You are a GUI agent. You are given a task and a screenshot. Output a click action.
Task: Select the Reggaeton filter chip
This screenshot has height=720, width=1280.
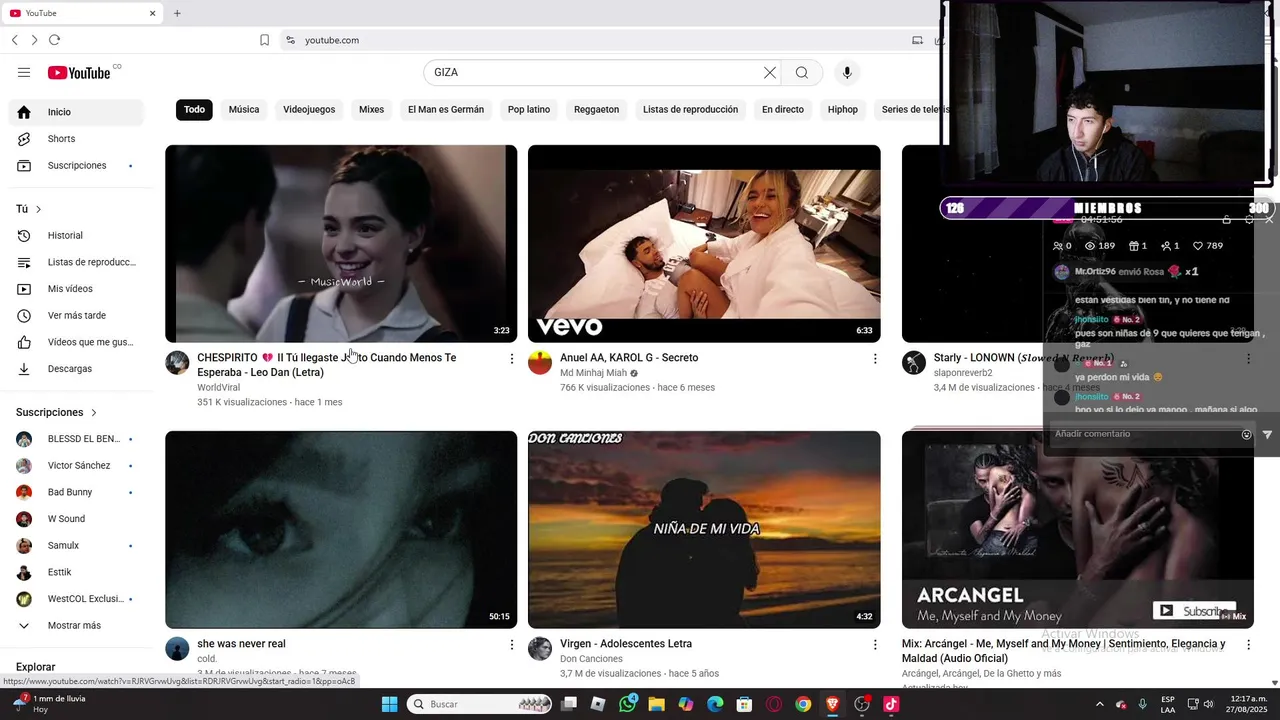click(596, 110)
